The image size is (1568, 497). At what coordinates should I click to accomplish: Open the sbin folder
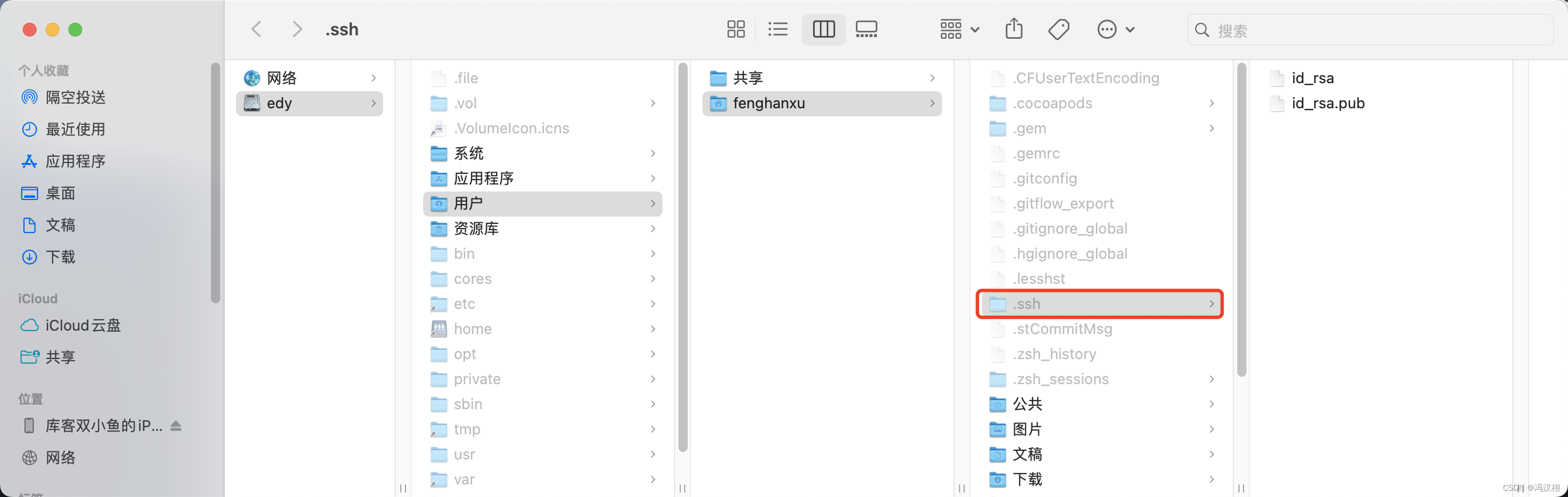point(542,404)
